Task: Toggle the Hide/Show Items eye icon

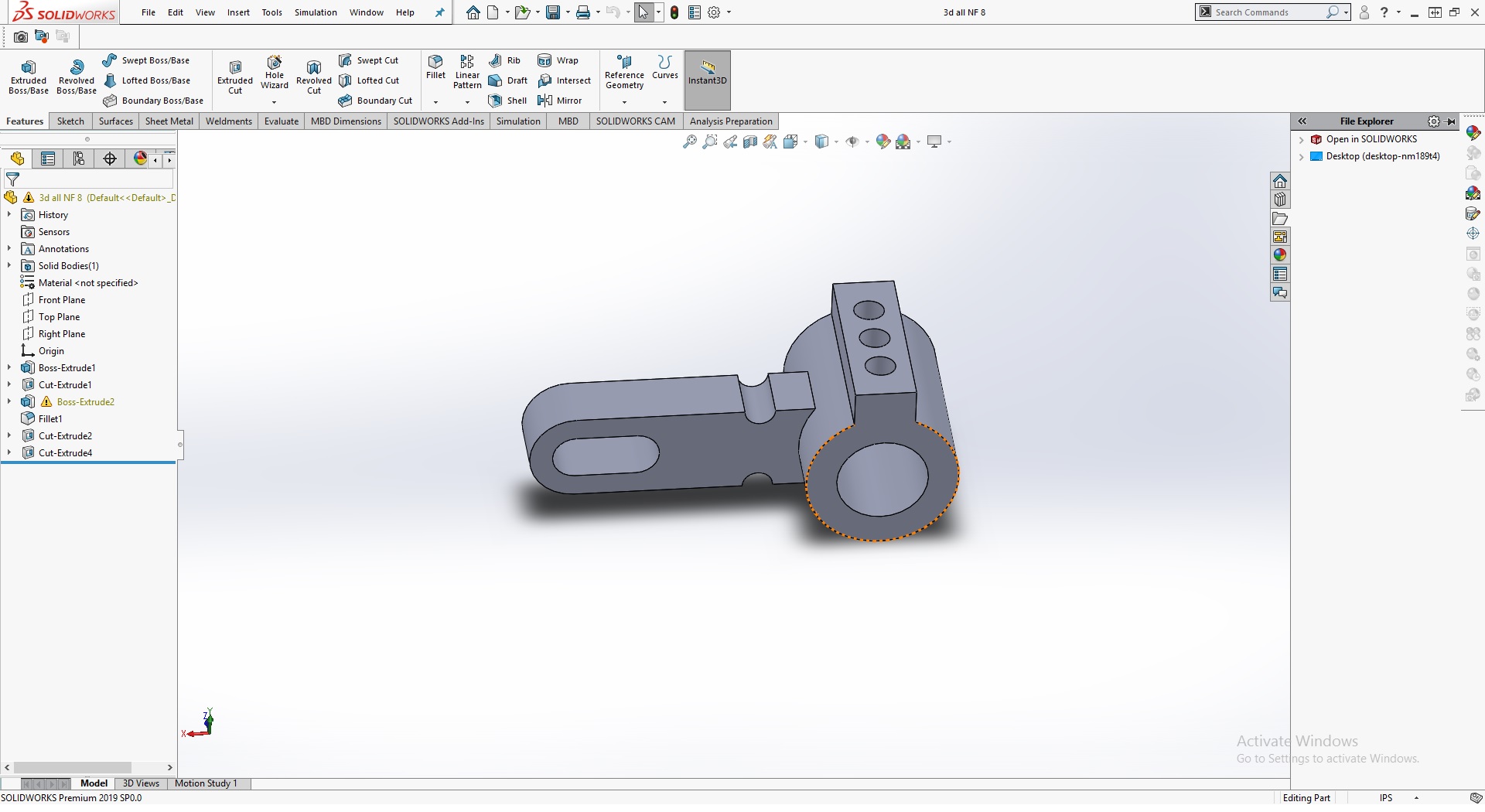Action: click(852, 142)
